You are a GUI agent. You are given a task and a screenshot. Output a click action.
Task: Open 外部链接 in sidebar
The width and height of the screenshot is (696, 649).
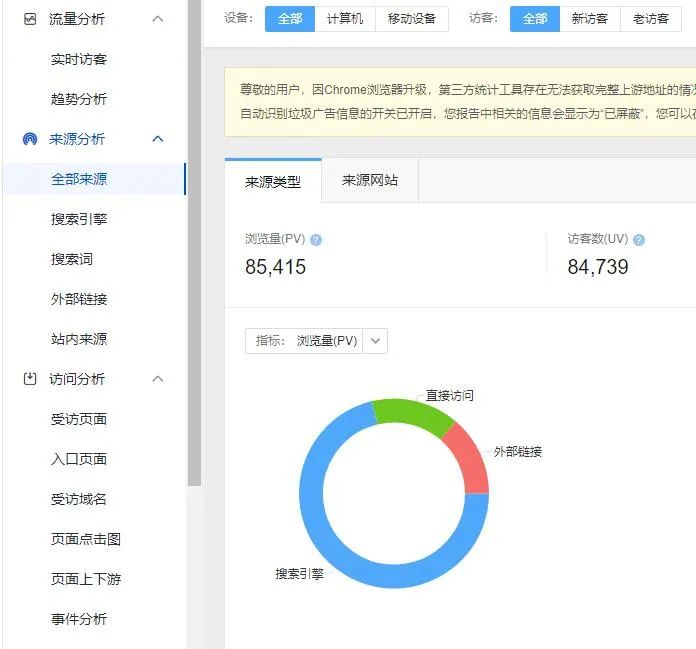pos(79,299)
